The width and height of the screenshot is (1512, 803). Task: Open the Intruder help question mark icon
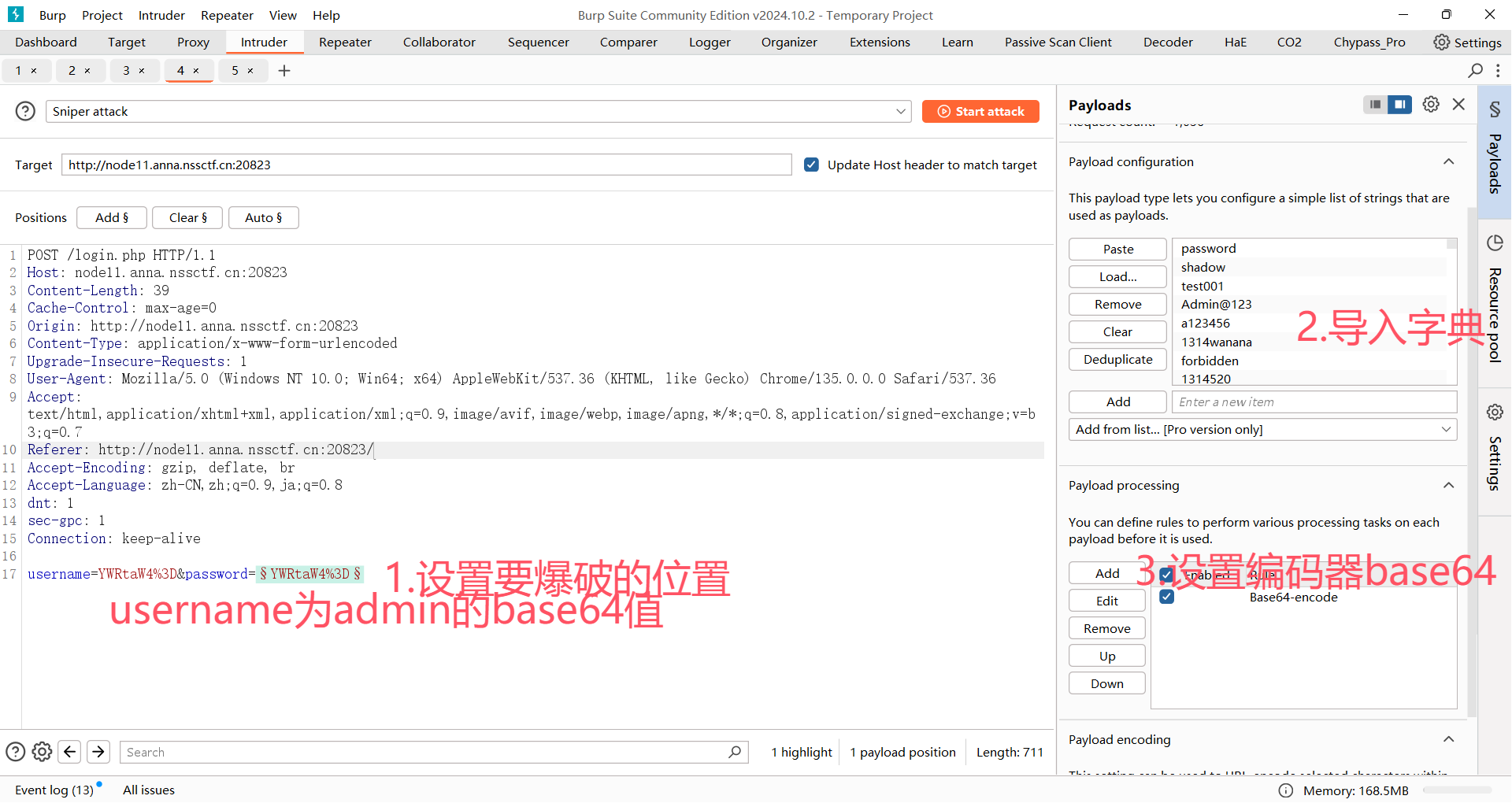tap(25, 111)
